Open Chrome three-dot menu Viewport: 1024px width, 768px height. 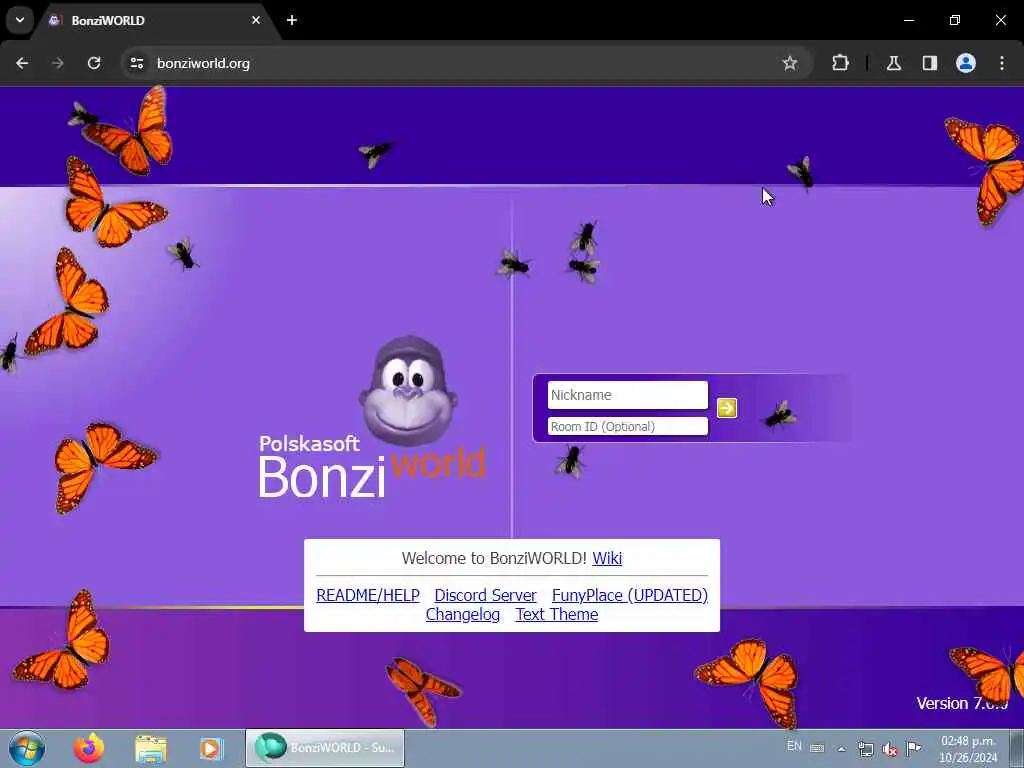[1002, 63]
